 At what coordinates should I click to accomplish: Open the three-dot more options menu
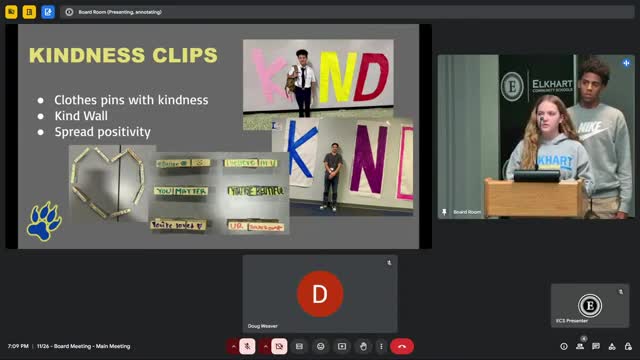tap(381, 347)
